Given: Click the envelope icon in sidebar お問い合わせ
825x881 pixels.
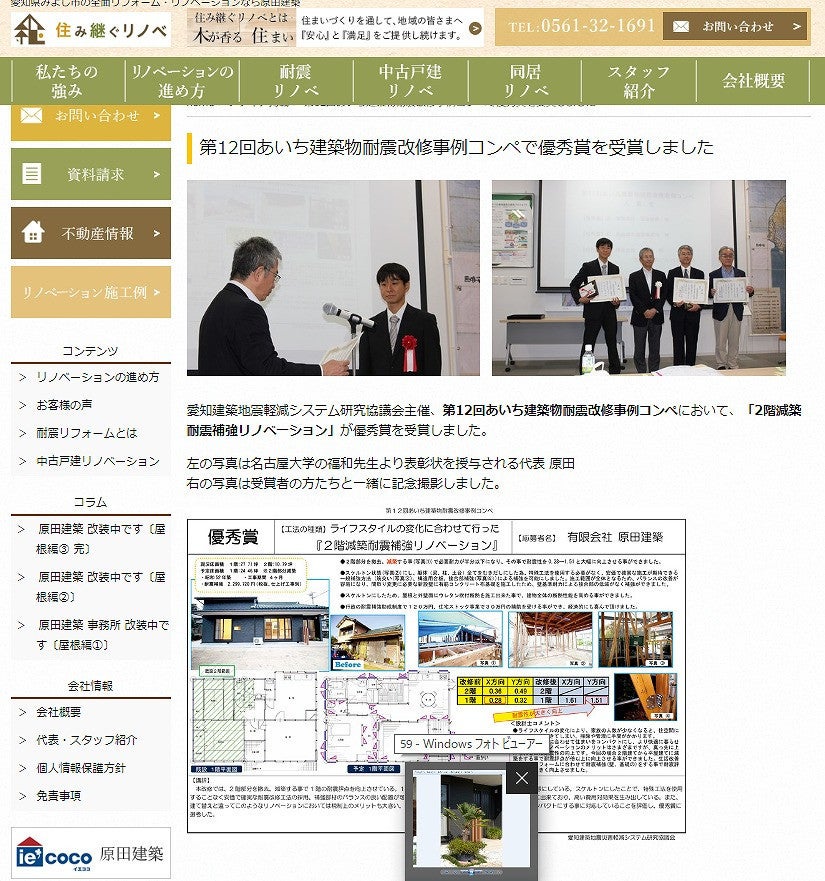Looking at the screenshot, I should pos(32,116).
